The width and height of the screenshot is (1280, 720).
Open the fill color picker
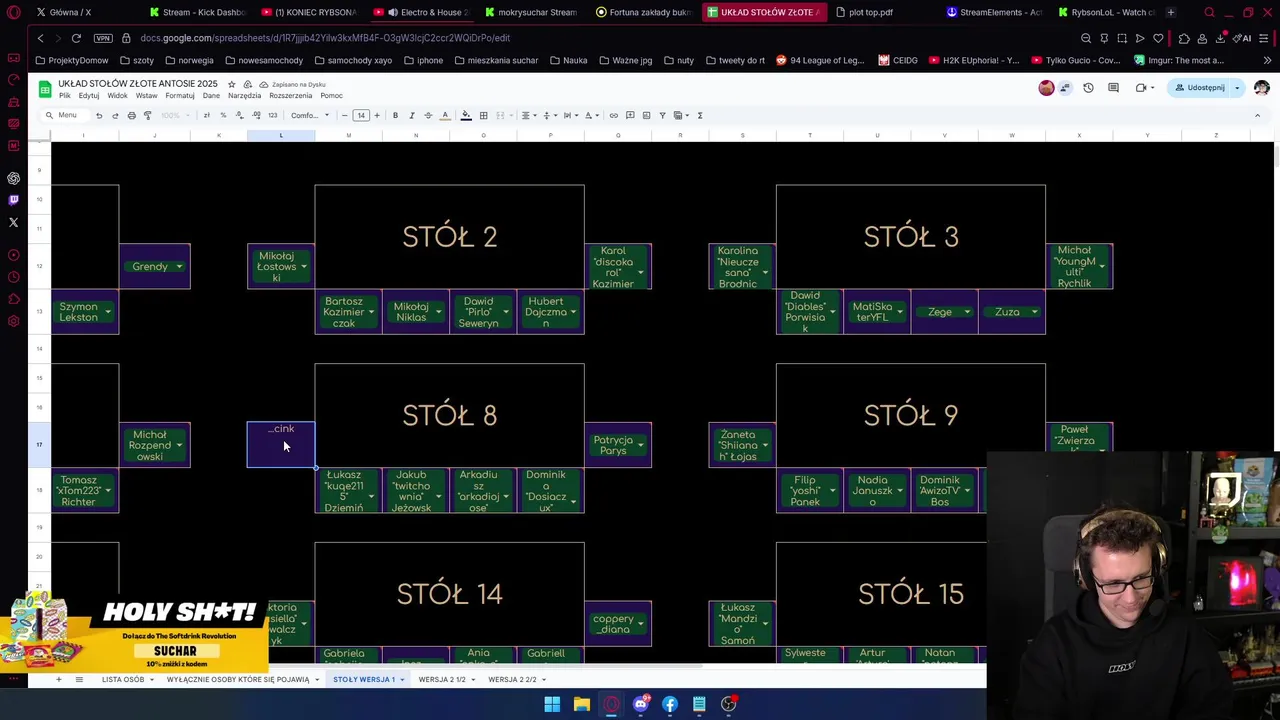[466, 115]
